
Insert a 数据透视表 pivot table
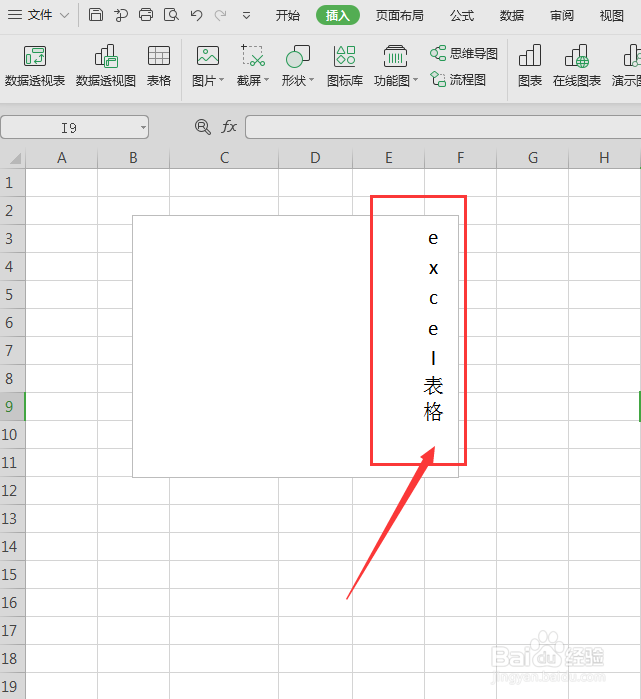[35, 66]
